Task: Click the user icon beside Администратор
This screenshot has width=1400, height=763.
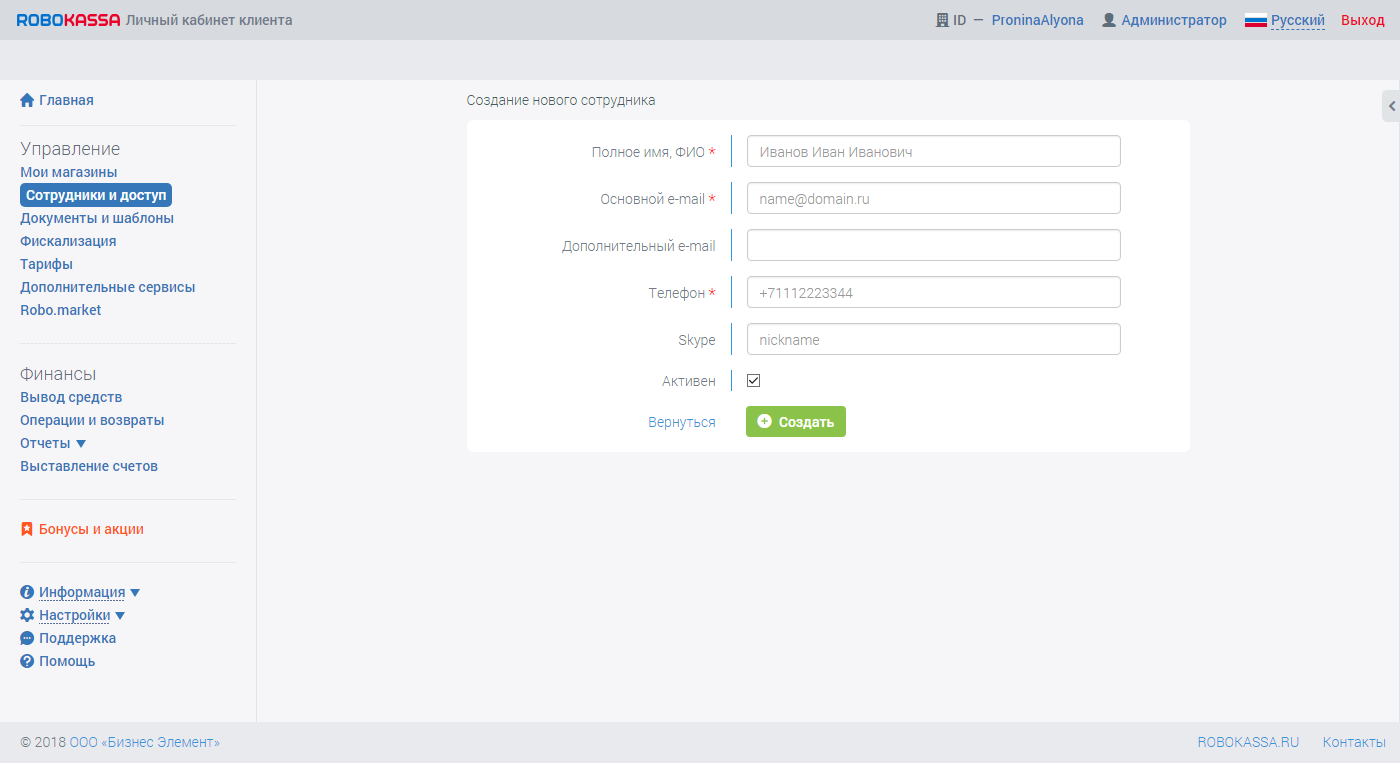Action: 1108,20
